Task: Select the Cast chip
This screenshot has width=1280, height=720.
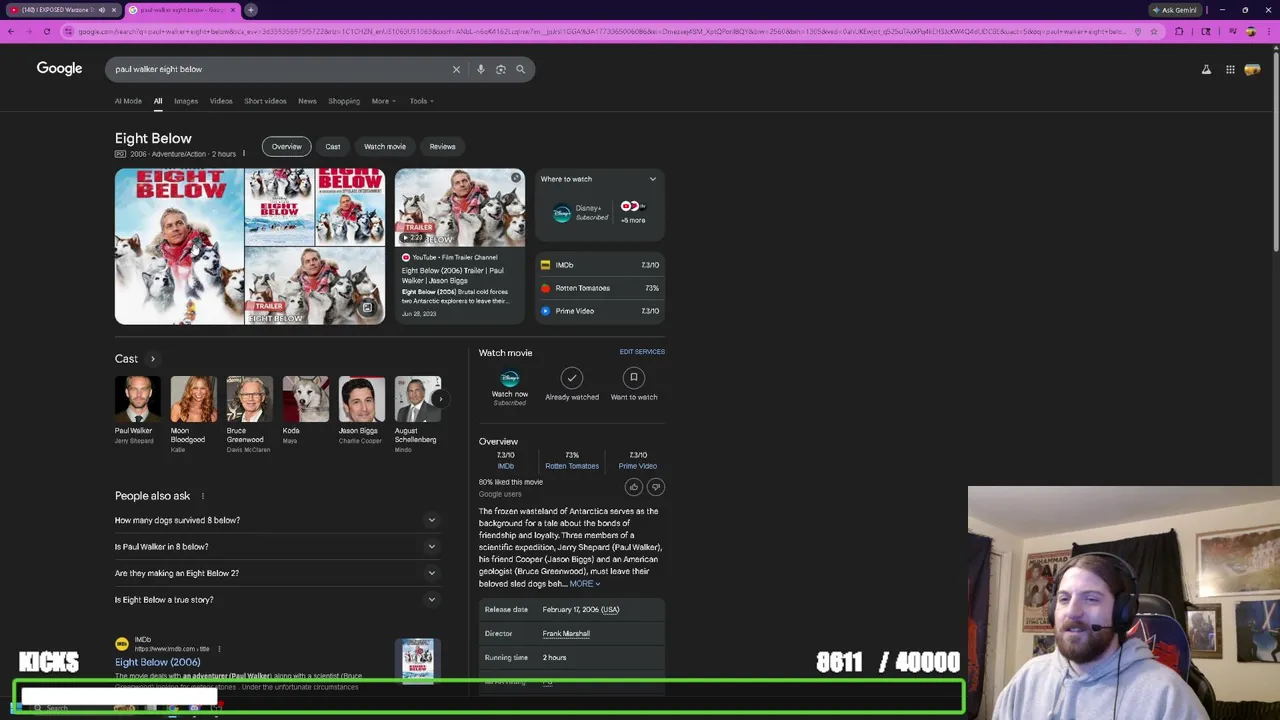Action: 333,147
